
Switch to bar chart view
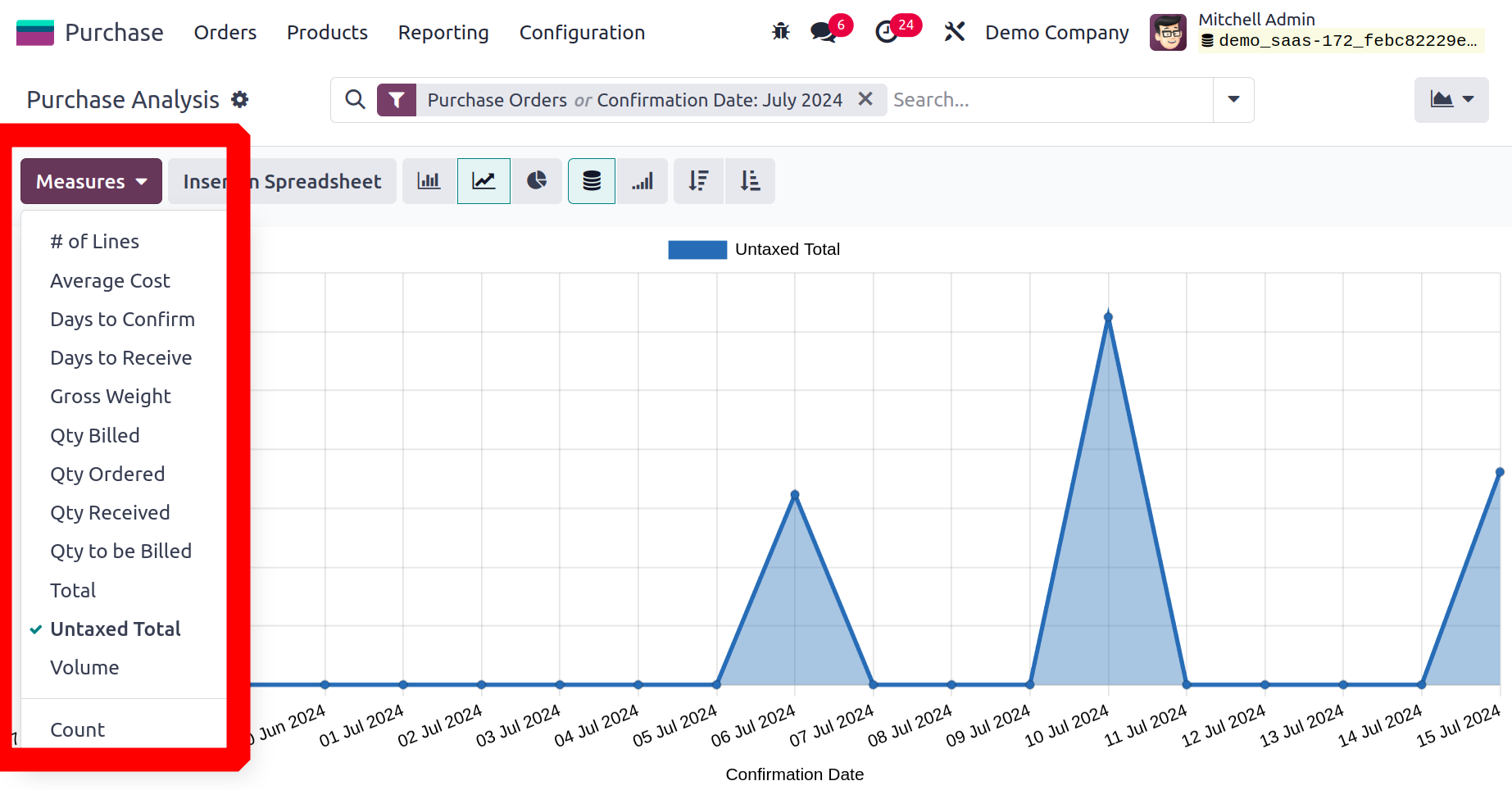[429, 181]
